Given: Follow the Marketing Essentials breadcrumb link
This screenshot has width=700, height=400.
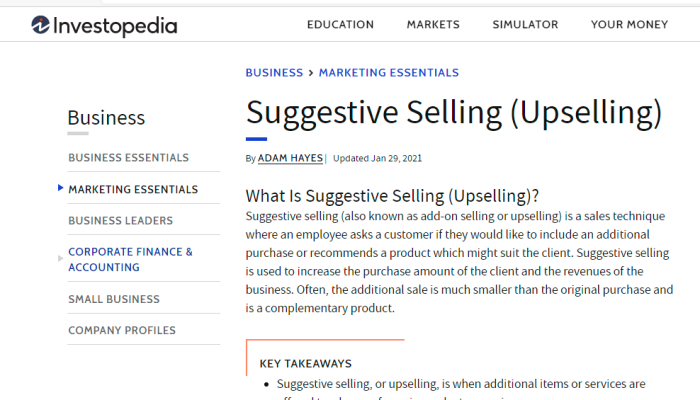Looking at the screenshot, I should click(389, 73).
